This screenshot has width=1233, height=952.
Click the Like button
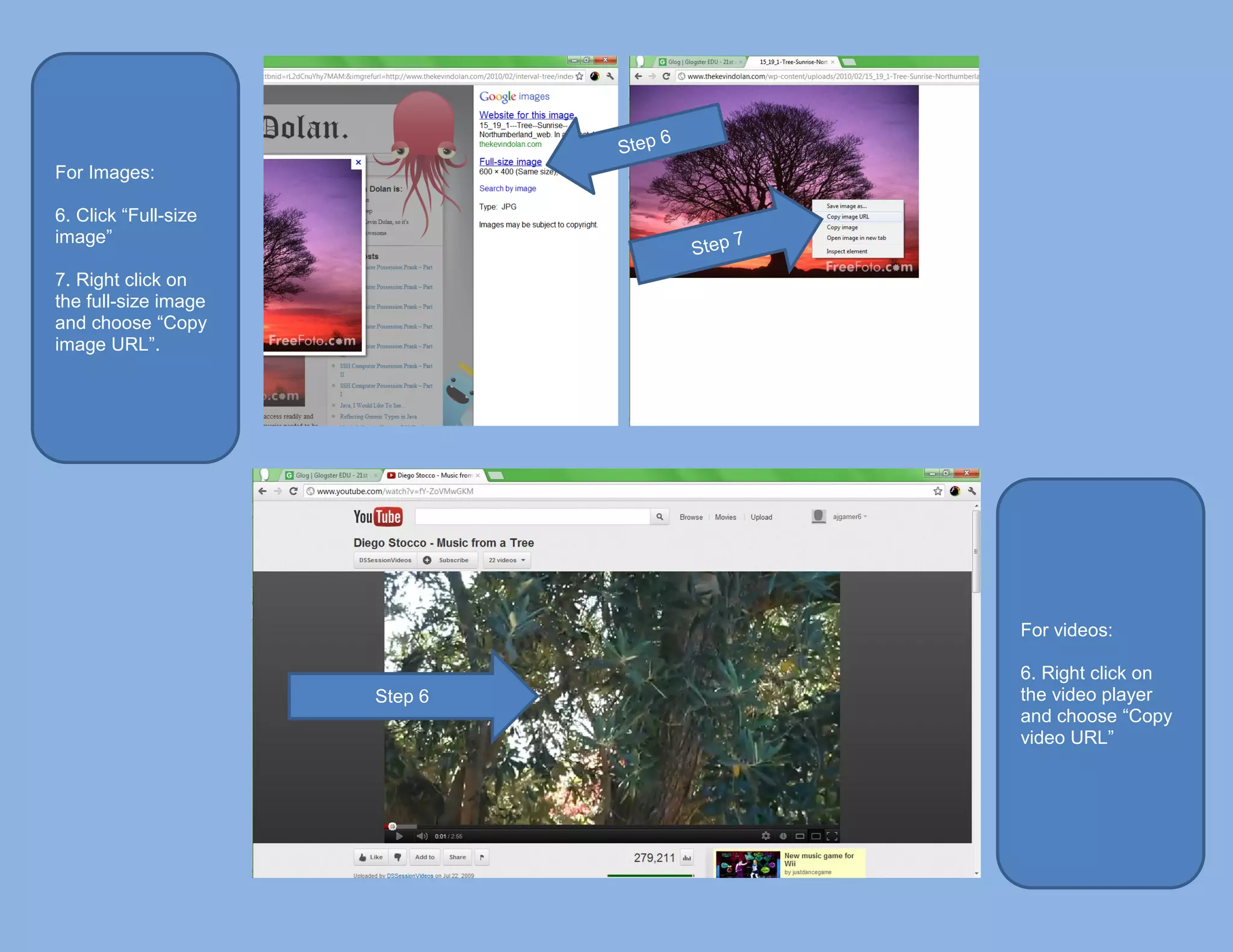[371, 857]
